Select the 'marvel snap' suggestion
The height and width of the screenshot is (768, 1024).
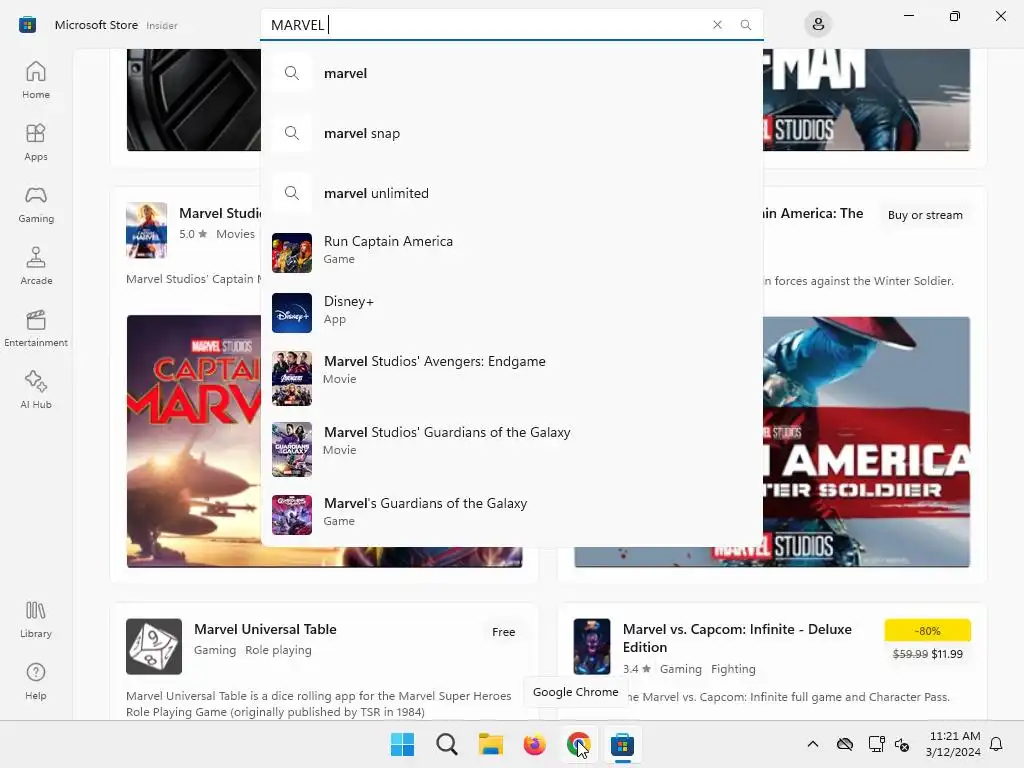point(512,133)
